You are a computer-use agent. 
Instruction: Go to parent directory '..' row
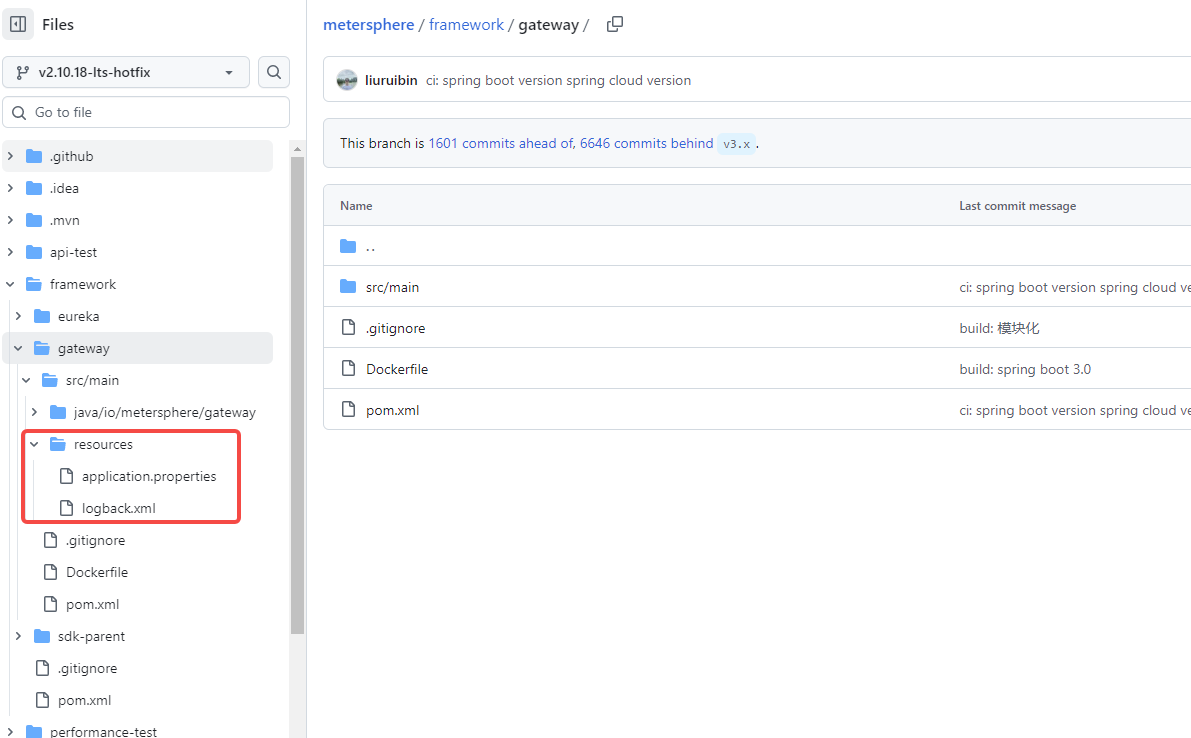(370, 246)
